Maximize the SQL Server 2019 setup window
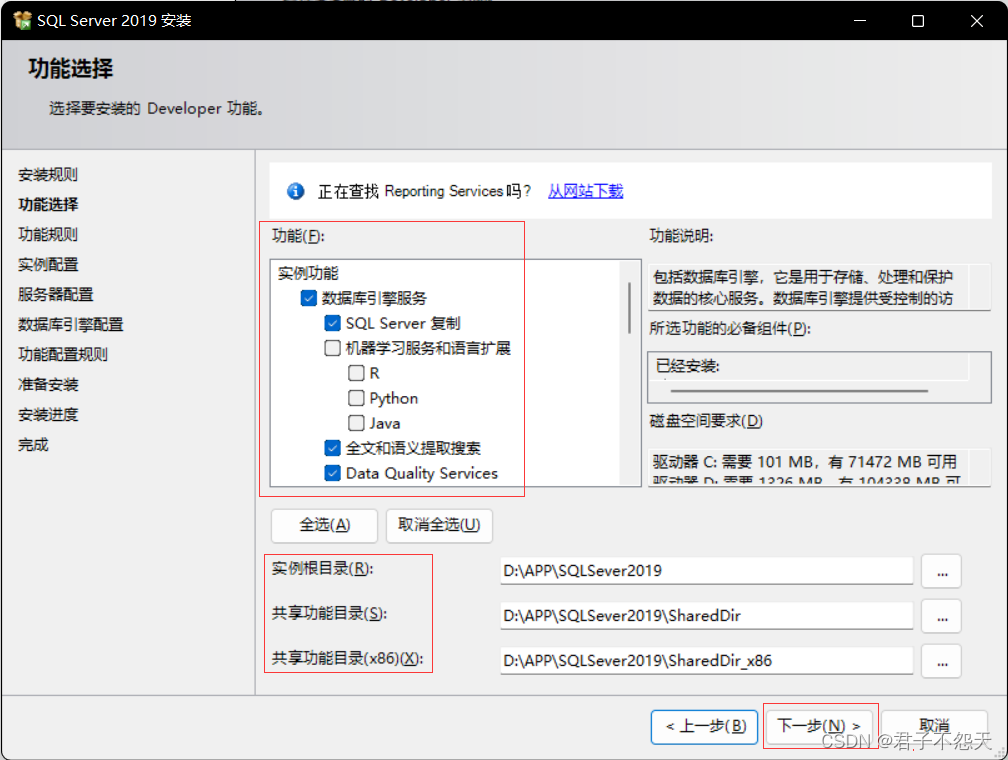The height and width of the screenshot is (760, 1008). (x=918, y=21)
